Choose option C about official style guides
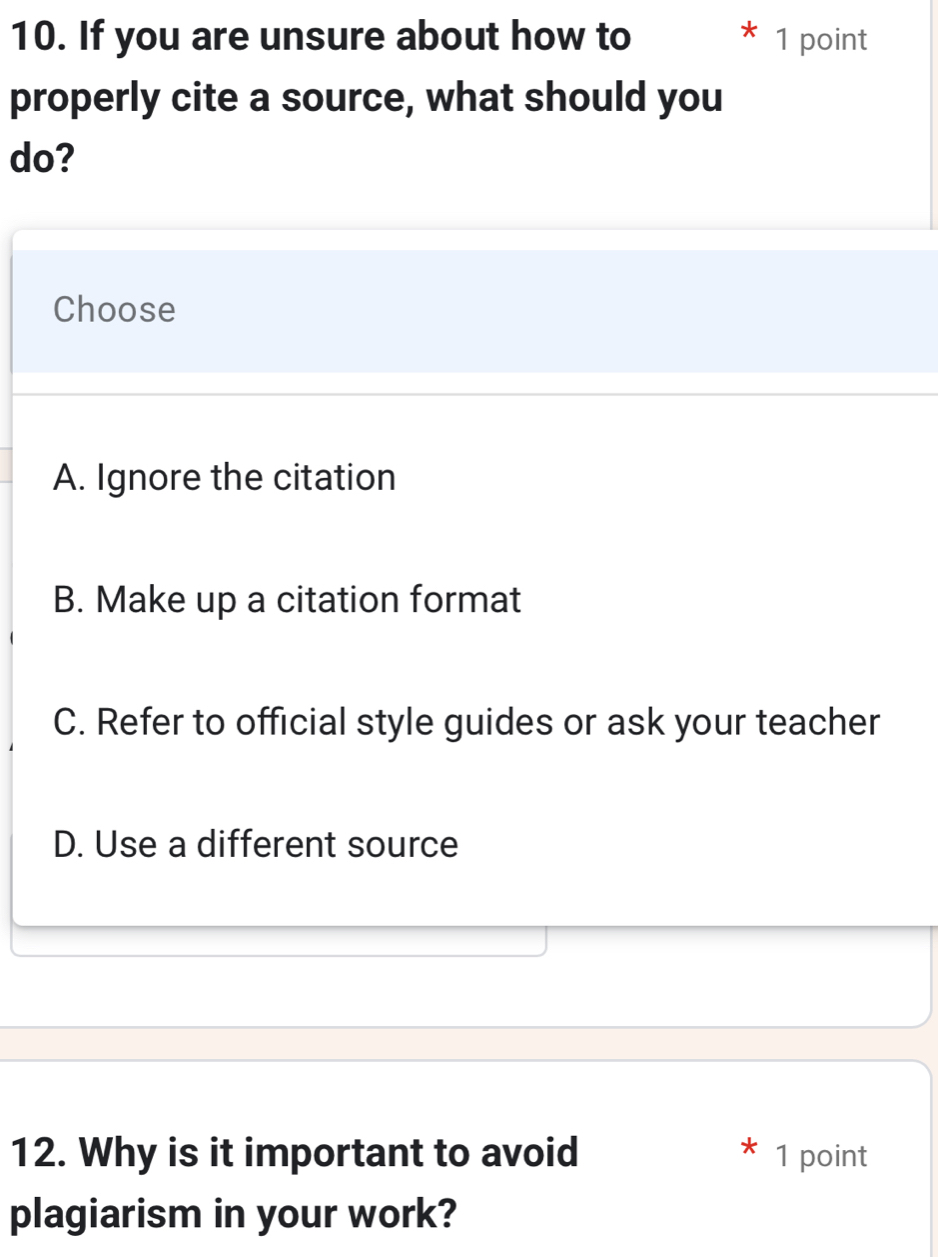This screenshot has height=1257, width=938. 468,723
